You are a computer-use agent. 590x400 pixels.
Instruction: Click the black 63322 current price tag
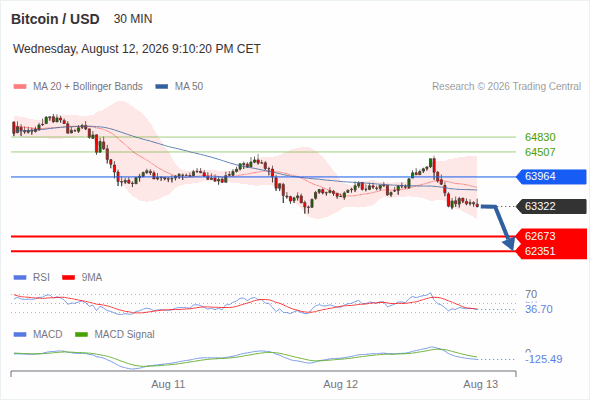click(552, 207)
